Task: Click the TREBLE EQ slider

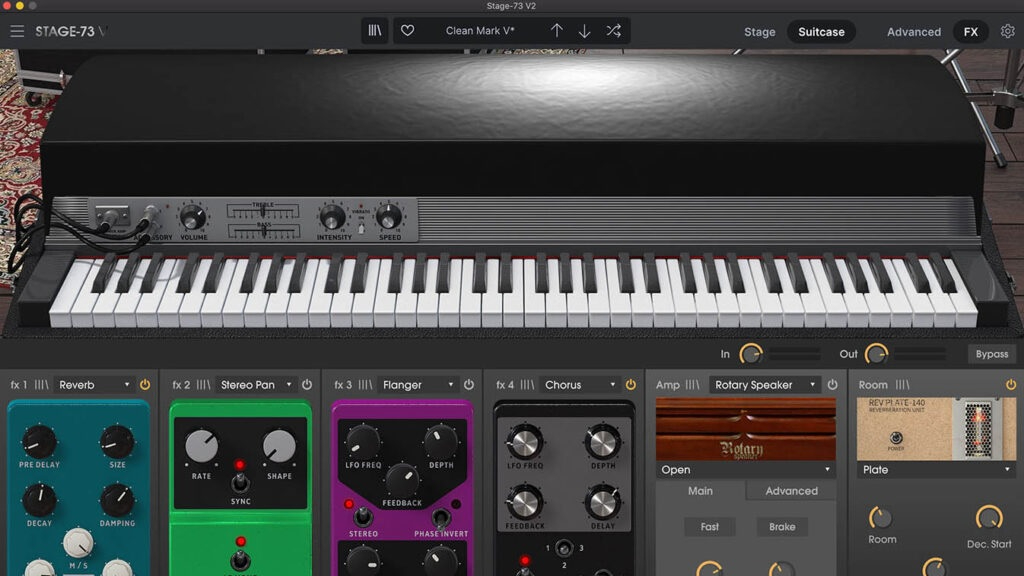Action: (x=263, y=210)
